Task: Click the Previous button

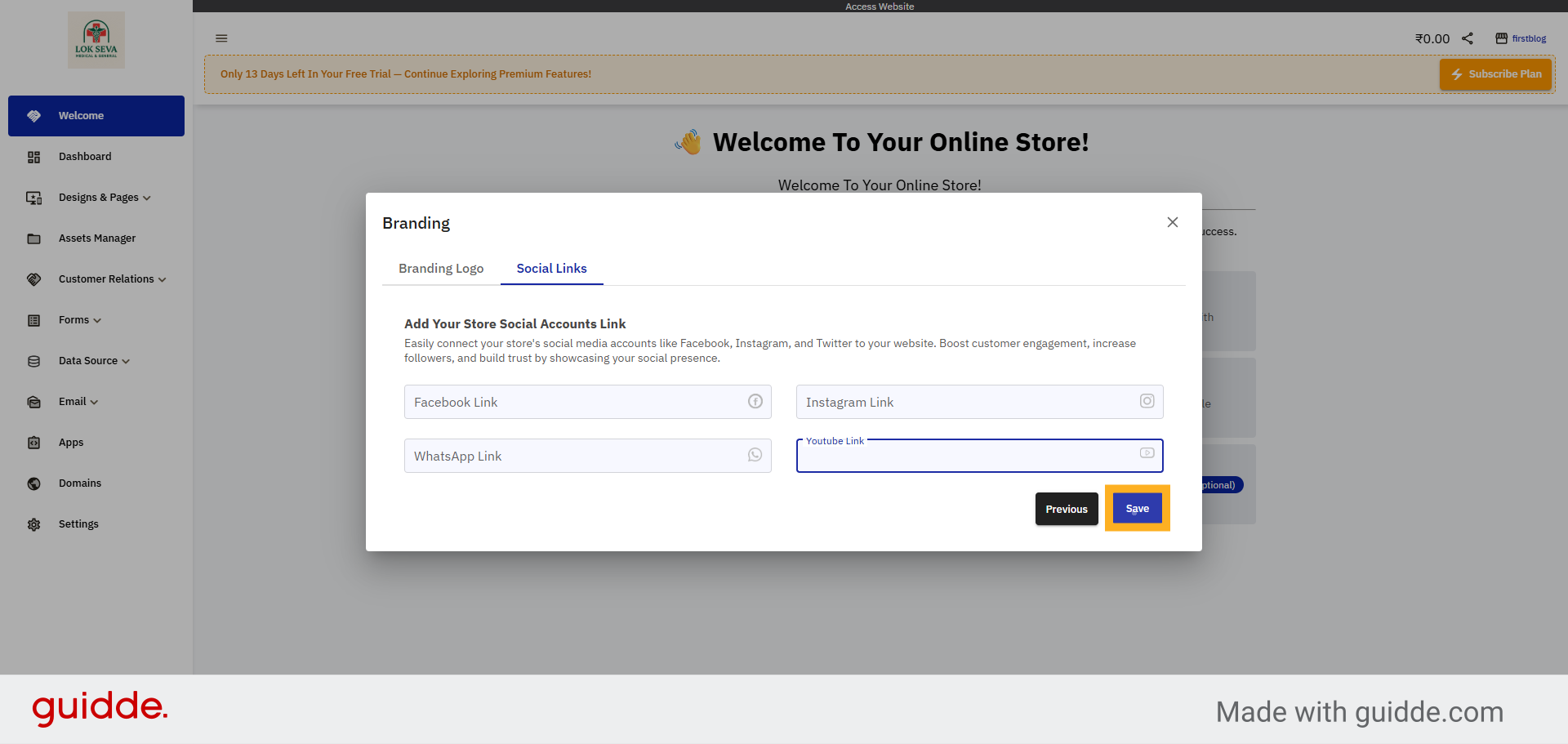Action: point(1067,509)
